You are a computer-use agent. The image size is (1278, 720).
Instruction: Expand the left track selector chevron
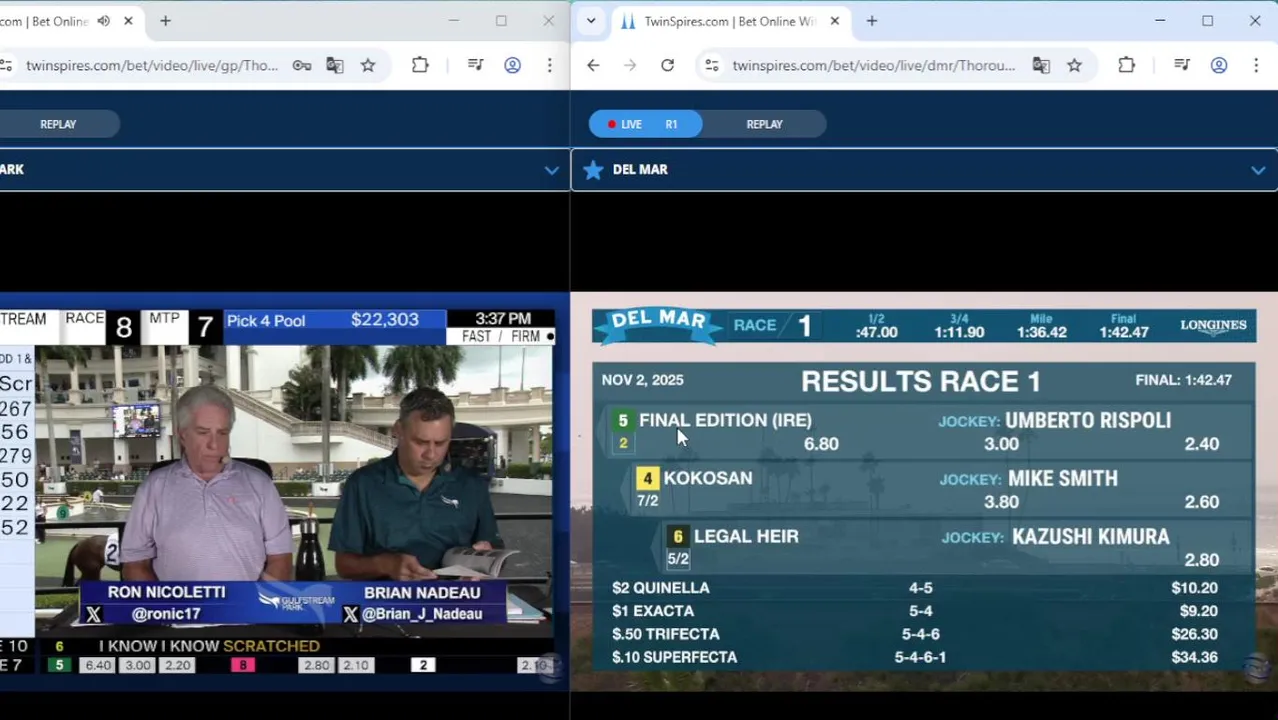pos(551,170)
